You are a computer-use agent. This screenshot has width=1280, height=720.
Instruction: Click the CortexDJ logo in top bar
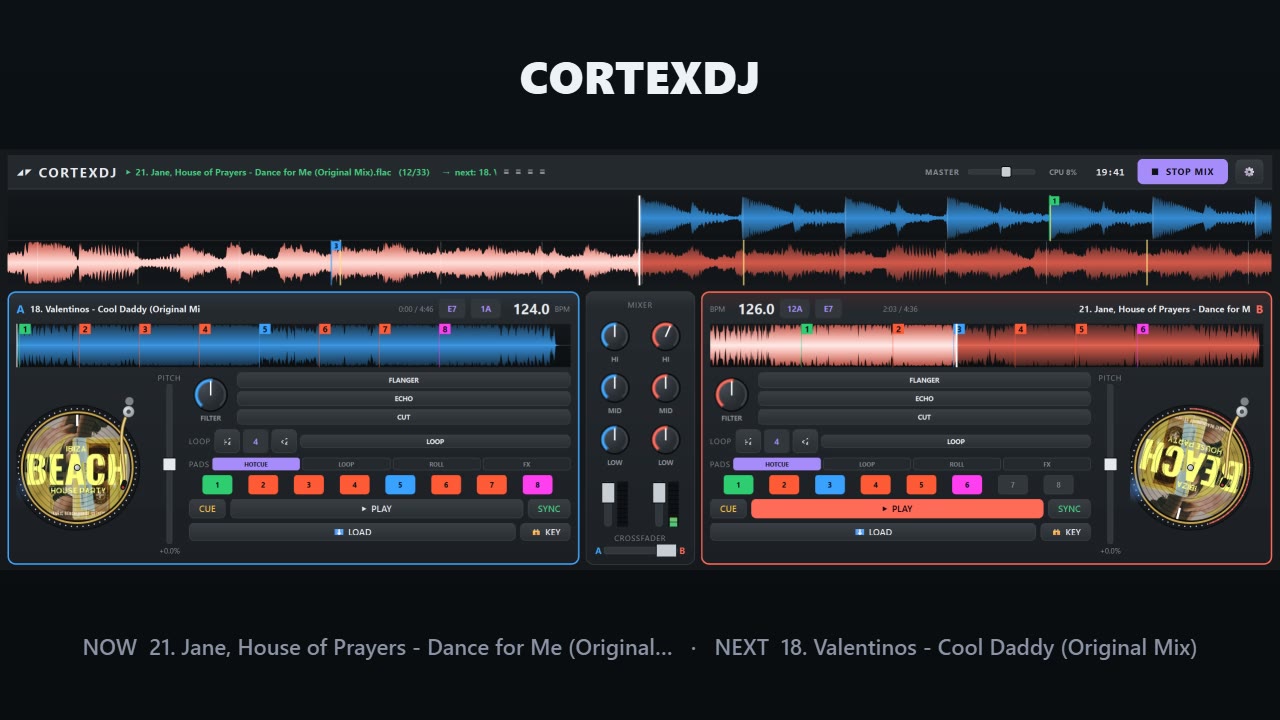click(67, 172)
